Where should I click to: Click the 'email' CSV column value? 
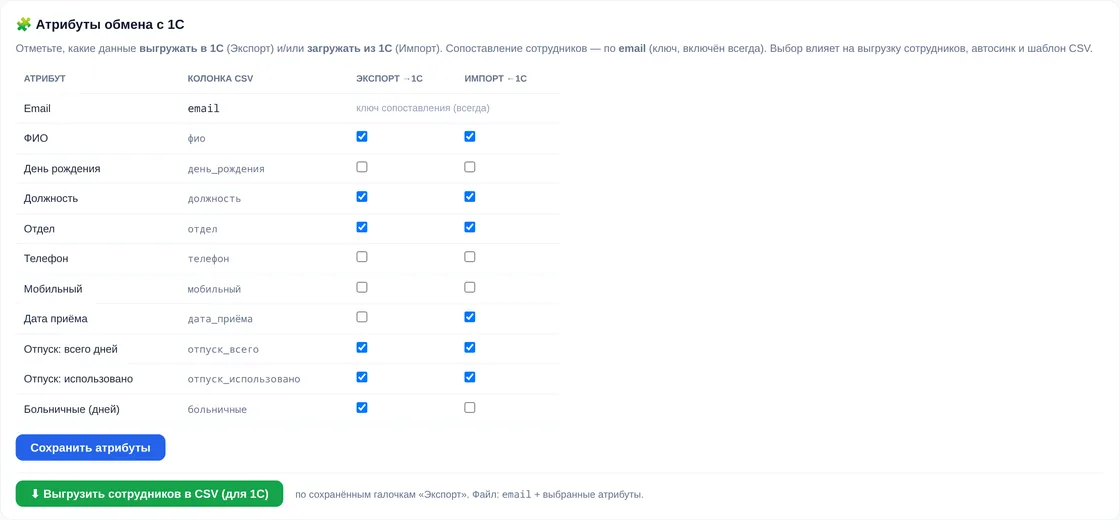204,109
